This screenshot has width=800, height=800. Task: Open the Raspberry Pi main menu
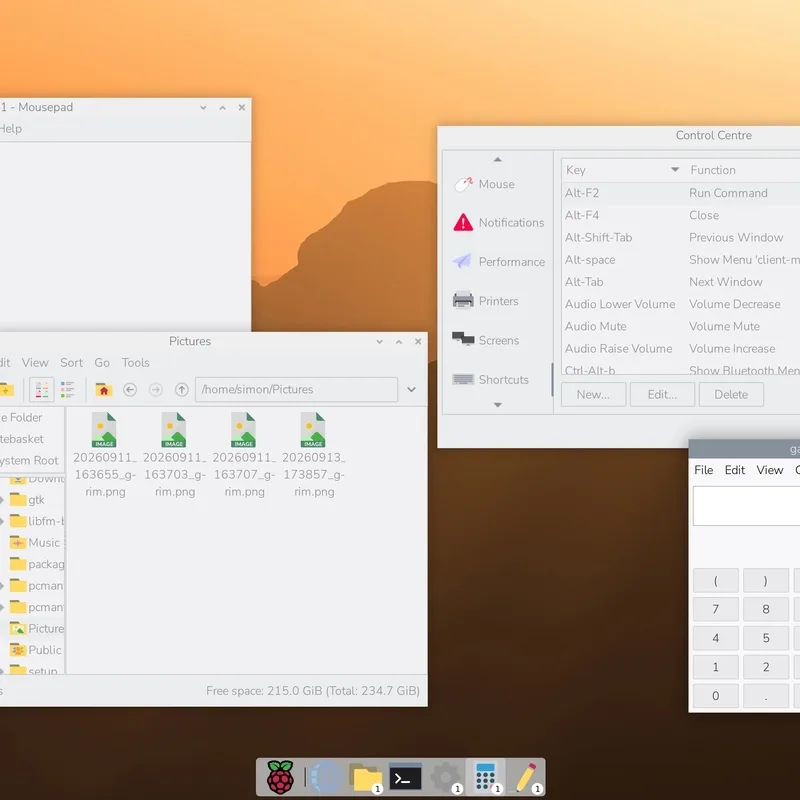[x=280, y=777]
